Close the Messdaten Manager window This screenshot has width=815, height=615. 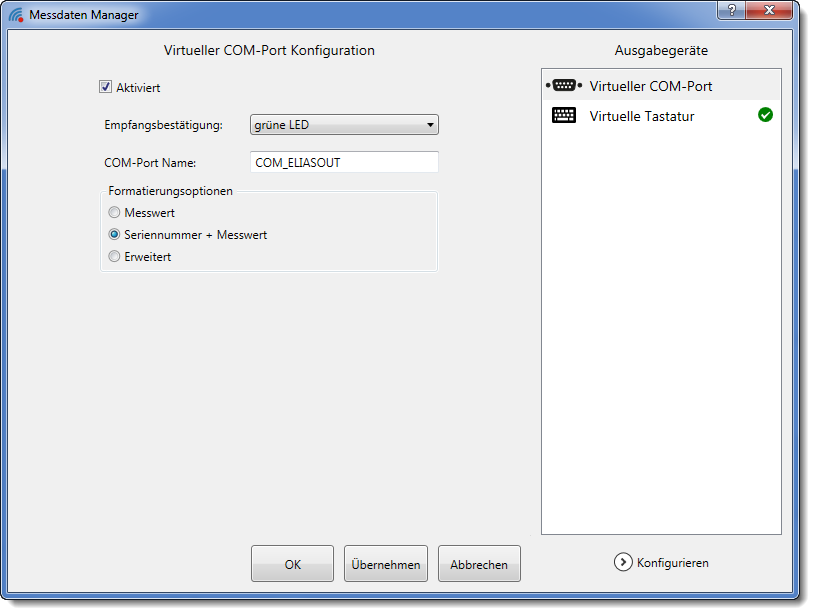[x=769, y=10]
